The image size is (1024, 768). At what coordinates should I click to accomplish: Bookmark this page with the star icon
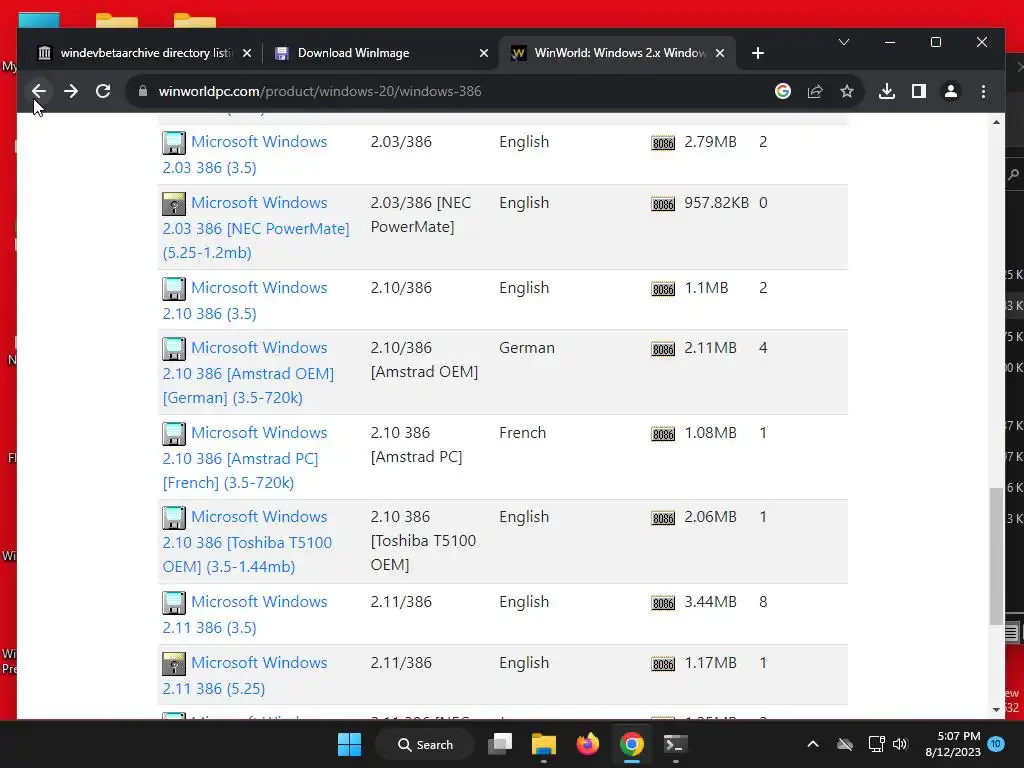click(847, 91)
